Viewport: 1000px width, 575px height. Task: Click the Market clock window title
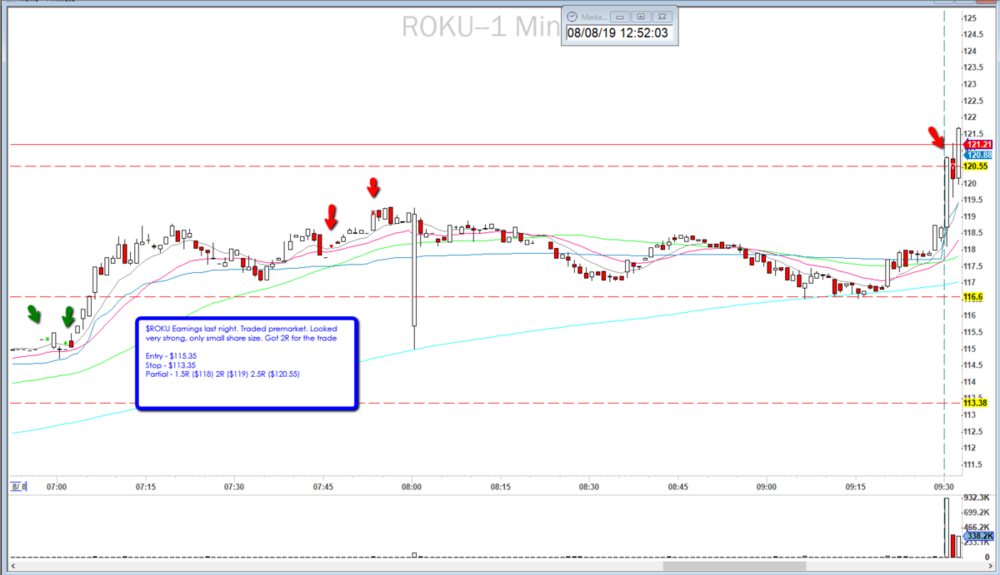click(x=593, y=17)
